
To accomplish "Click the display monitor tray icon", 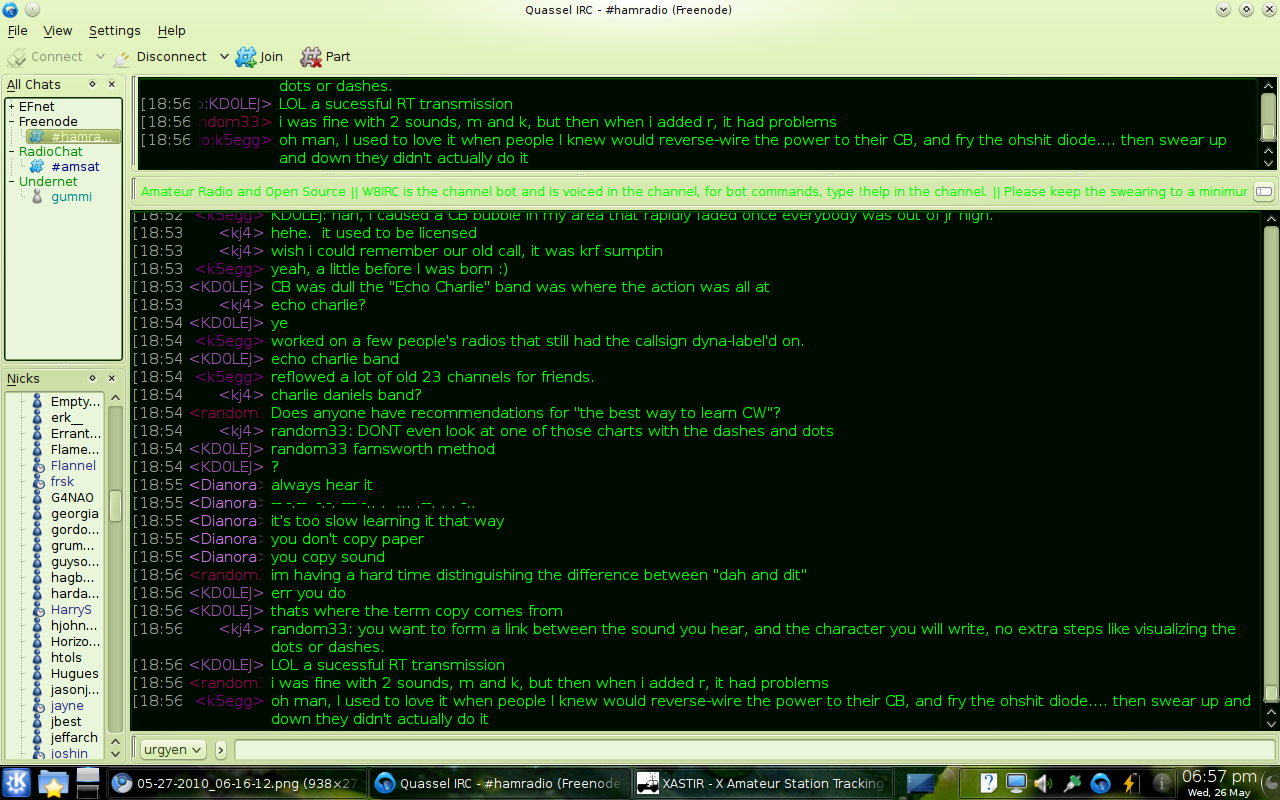I will [1016, 783].
